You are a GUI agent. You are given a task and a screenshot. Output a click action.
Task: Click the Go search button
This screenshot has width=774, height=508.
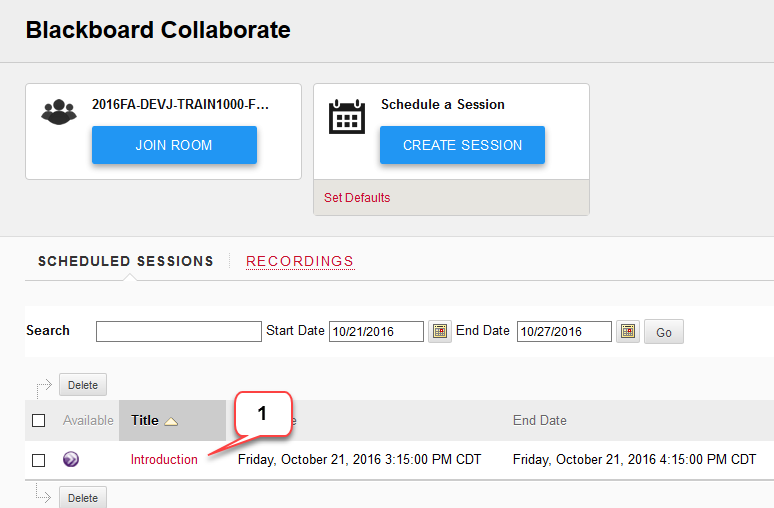(x=663, y=332)
